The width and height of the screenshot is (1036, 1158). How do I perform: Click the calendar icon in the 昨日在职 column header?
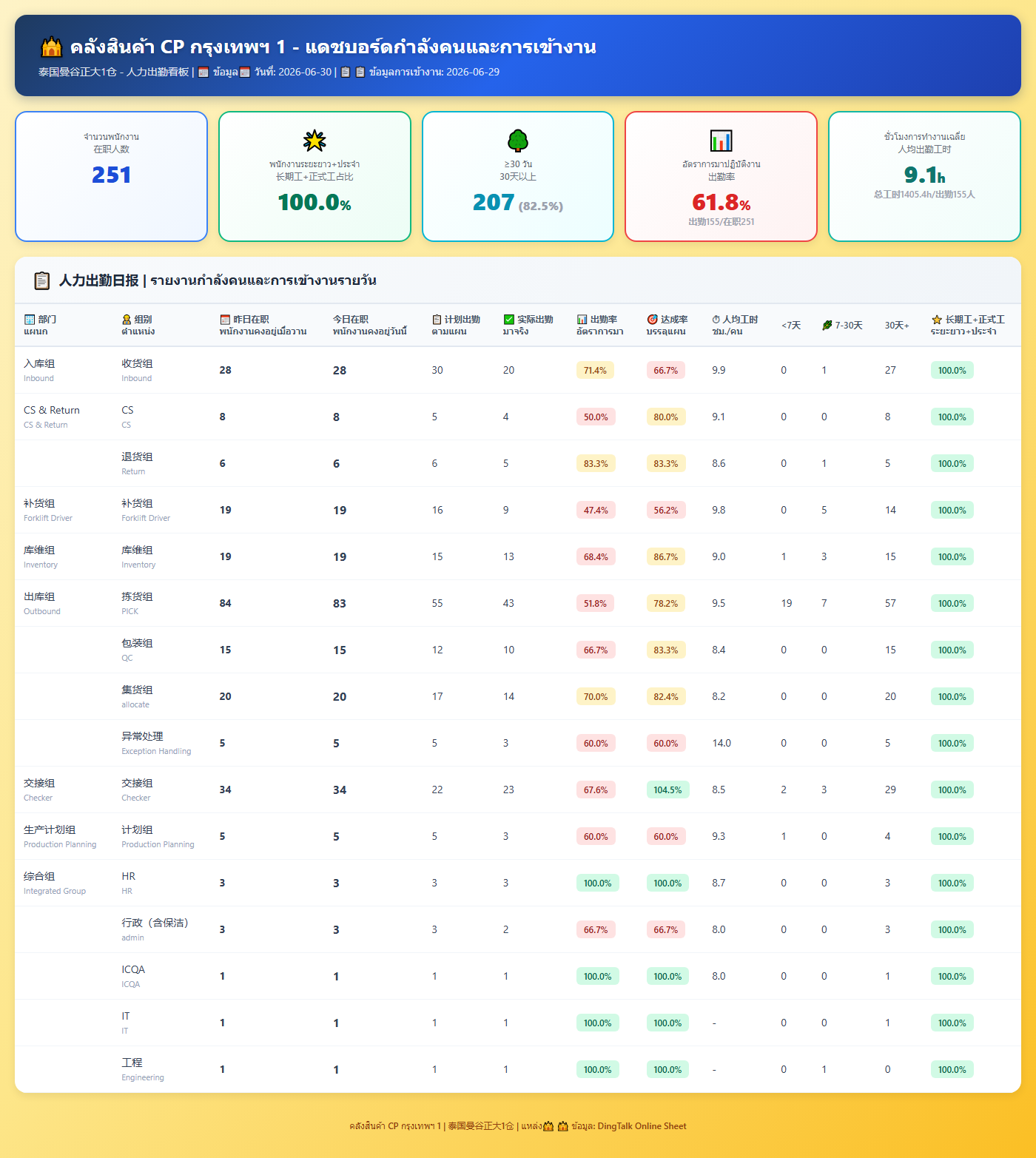coord(225,320)
